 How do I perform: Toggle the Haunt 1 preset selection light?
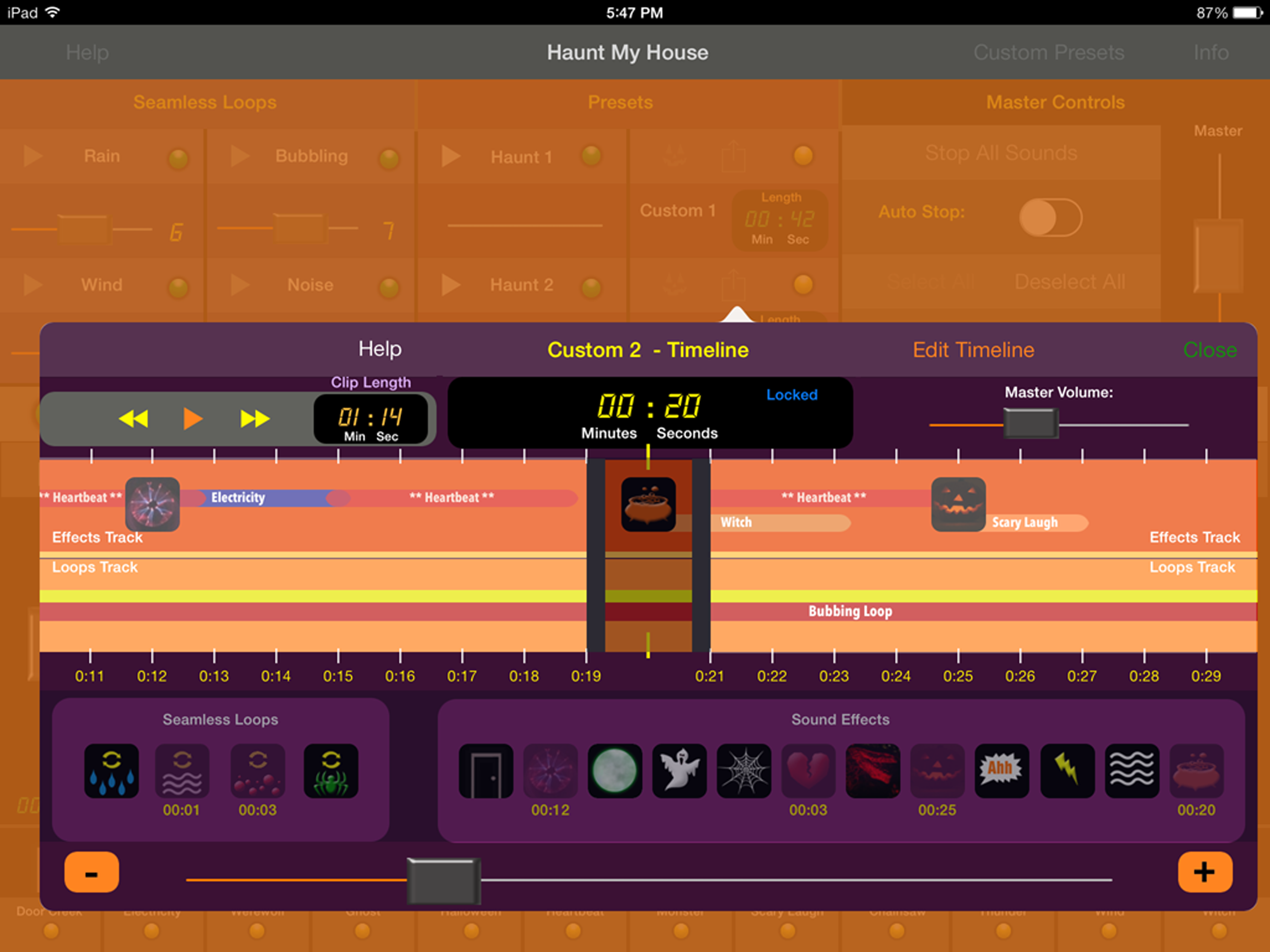pos(591,155)
